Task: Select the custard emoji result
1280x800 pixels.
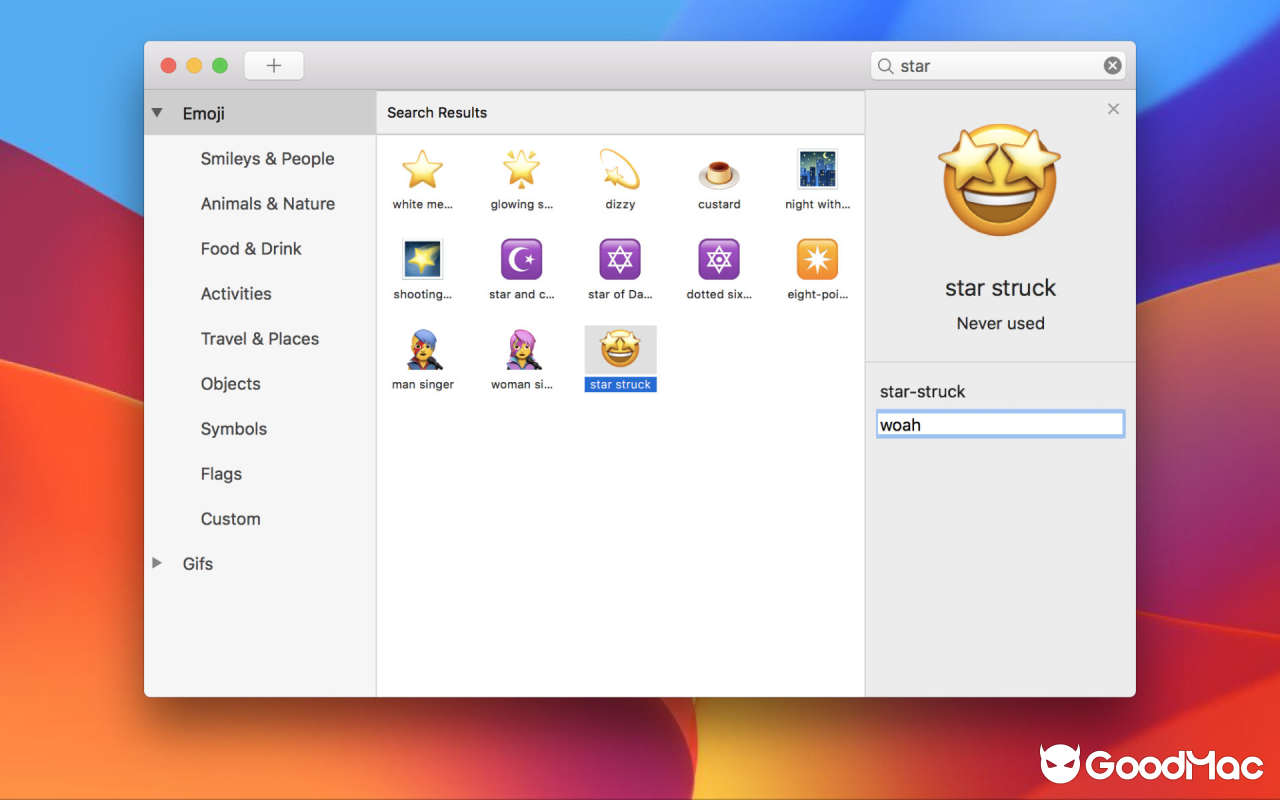Action: point(719,170)
